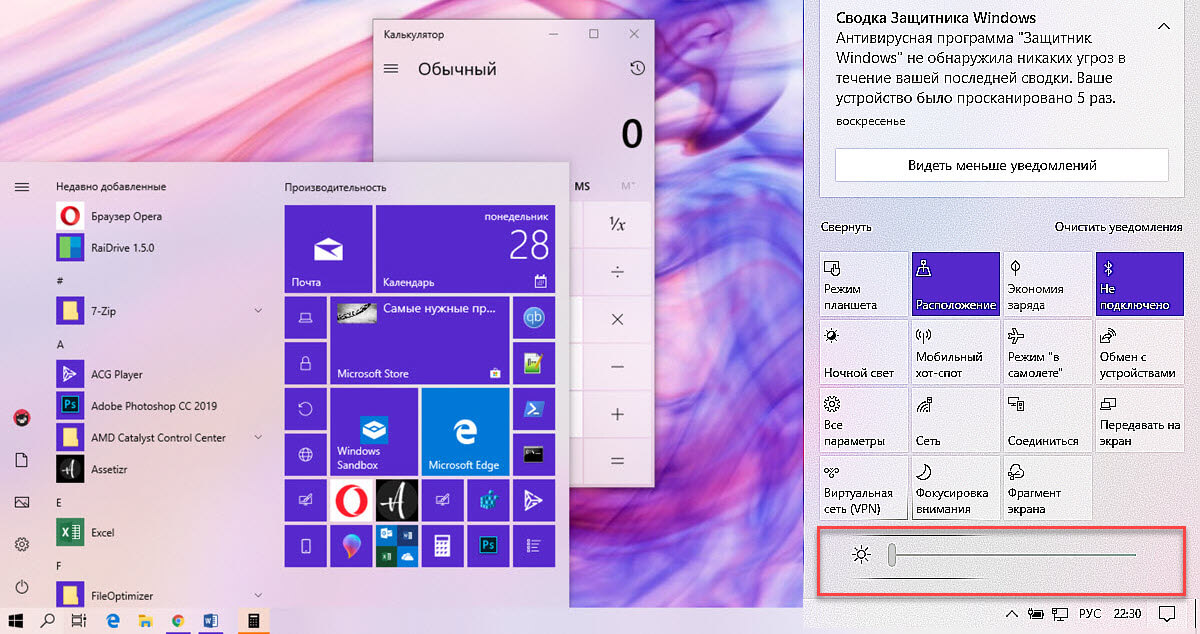Open Pictures icon in Start rail
The height and width of the screenshot is (634, 1200).
[21, 502]
